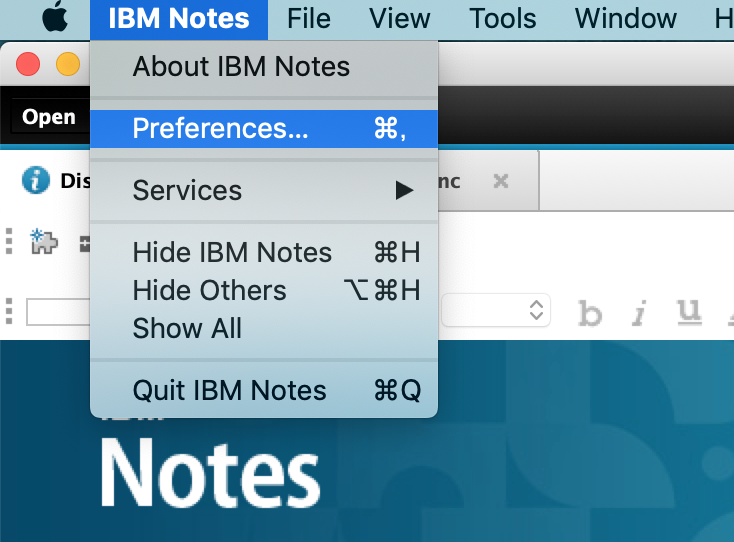Click the yellow minimize window button

68,64
